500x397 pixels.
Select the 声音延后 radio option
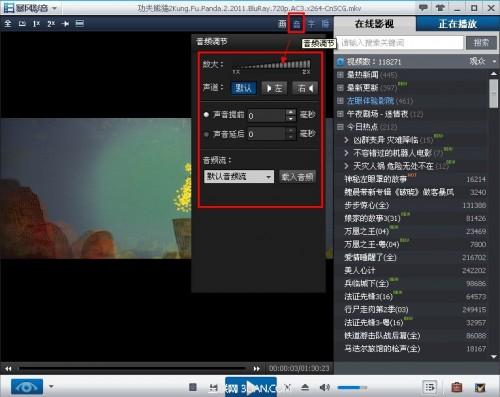[x=206, y=134]
